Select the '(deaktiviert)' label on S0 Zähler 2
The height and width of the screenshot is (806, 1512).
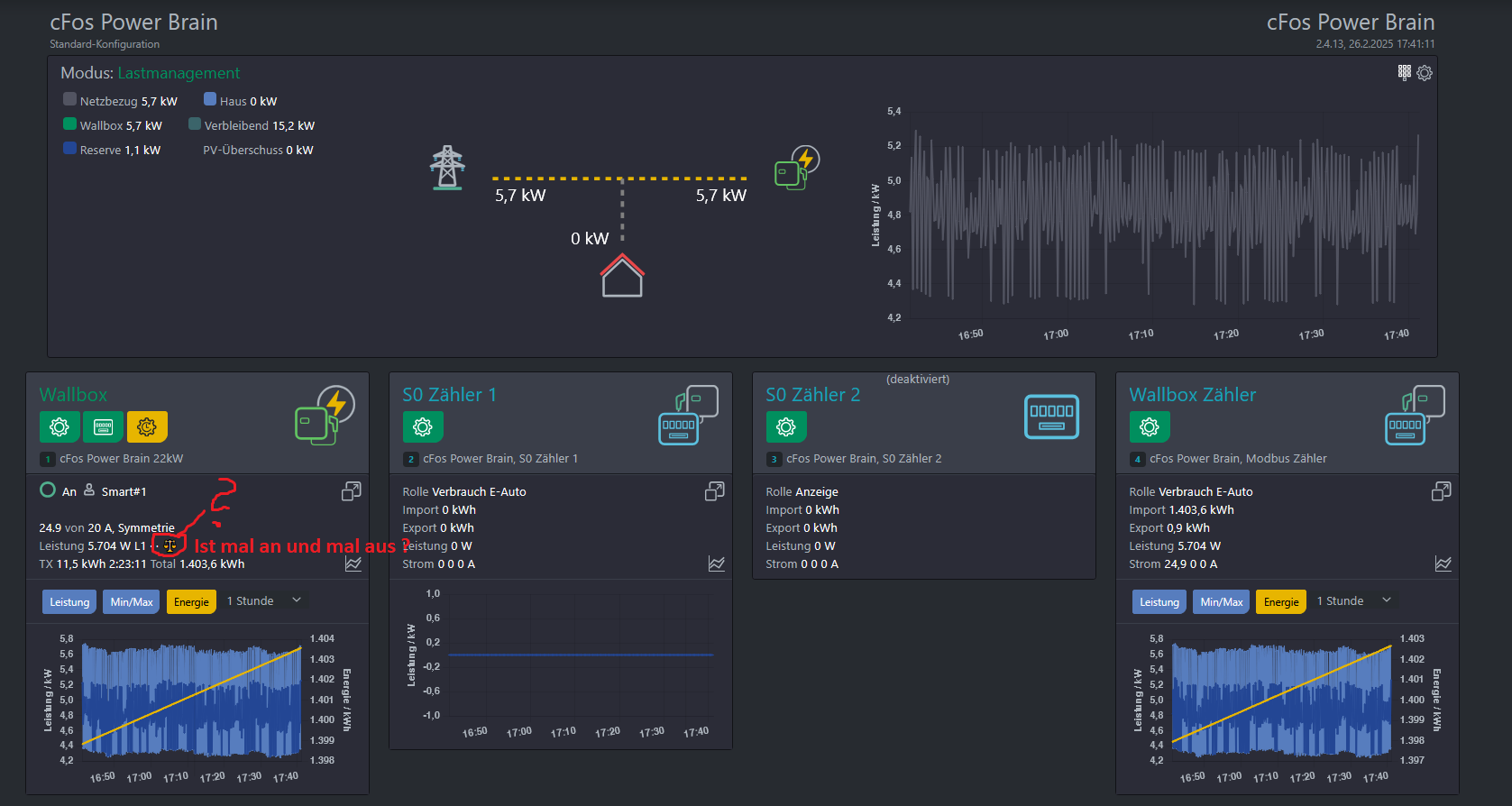(x=918, y=380)
